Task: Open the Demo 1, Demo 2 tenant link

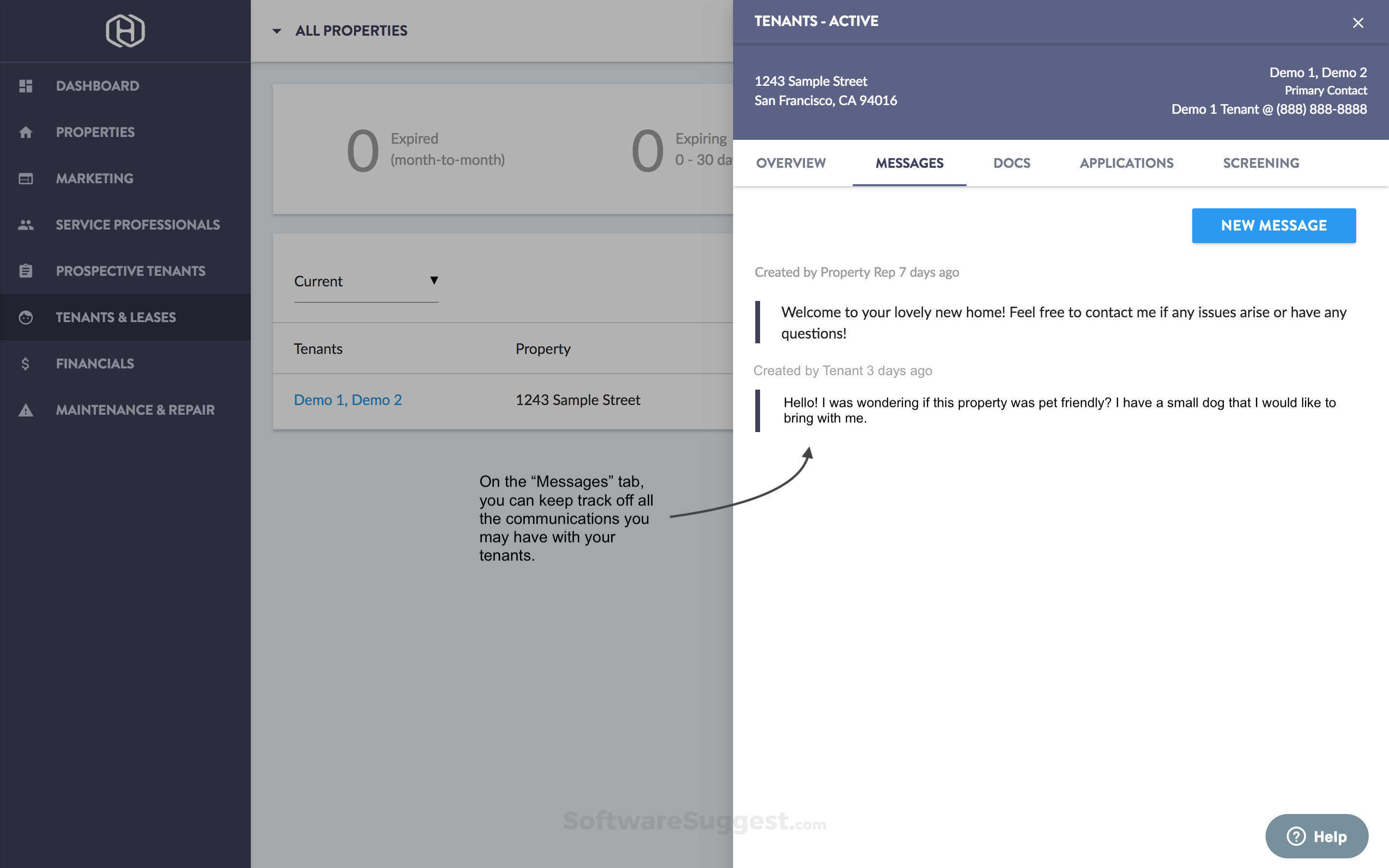Action: 347,400
